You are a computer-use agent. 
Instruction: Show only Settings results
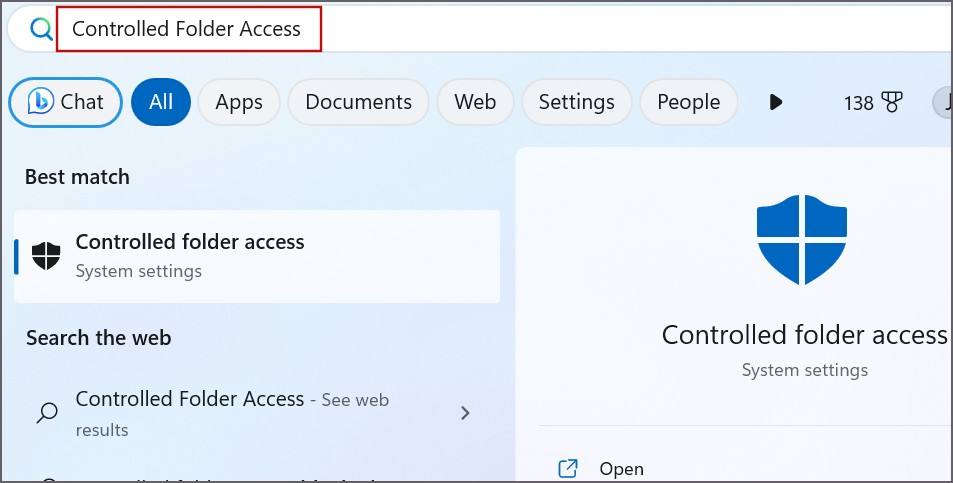point(576,102)
